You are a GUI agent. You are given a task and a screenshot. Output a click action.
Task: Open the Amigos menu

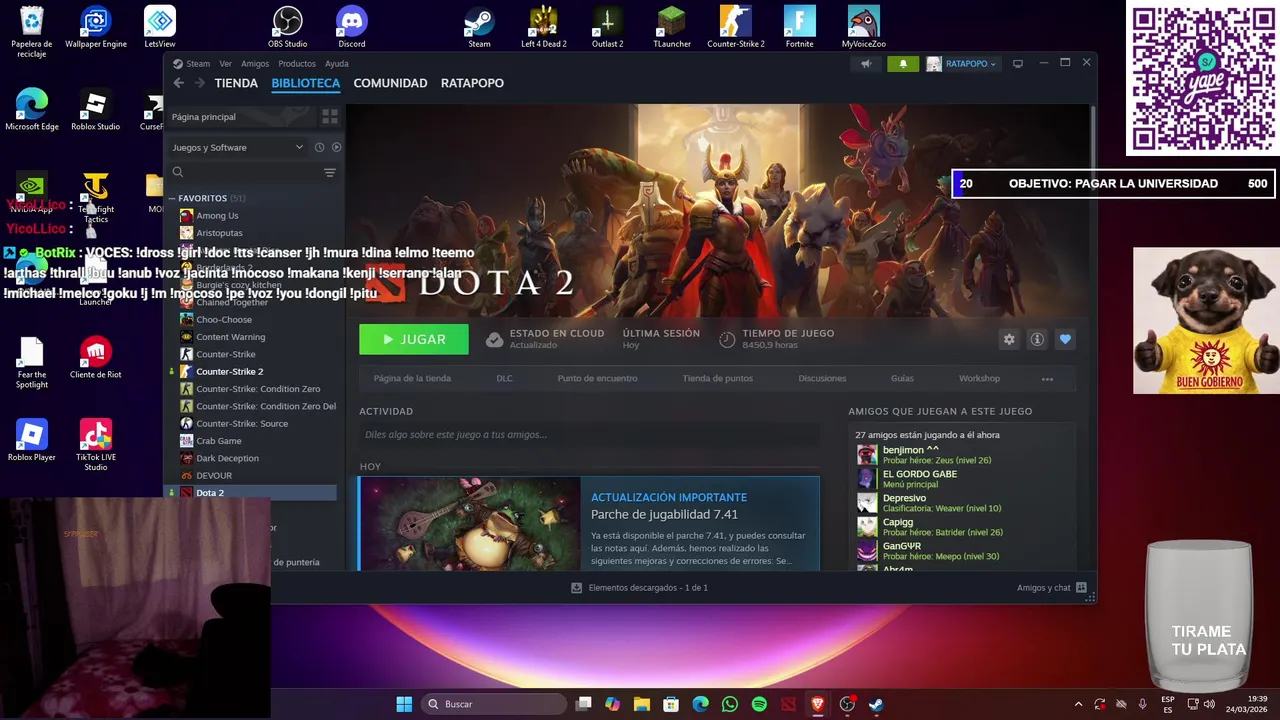pyautogui.click(x=255, y=64)
